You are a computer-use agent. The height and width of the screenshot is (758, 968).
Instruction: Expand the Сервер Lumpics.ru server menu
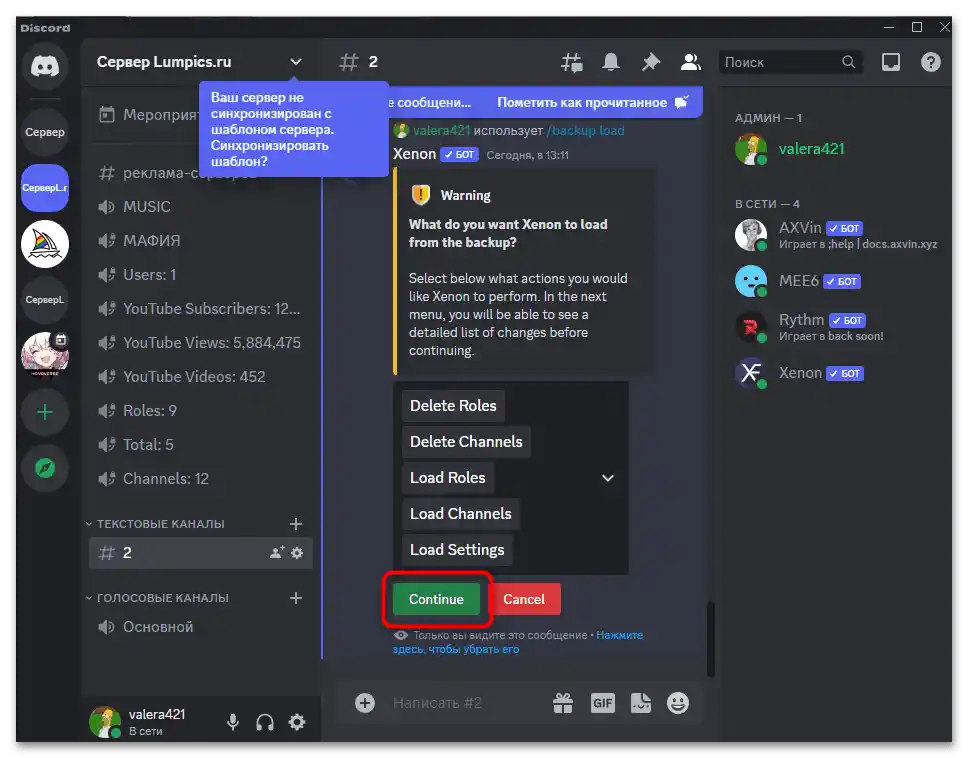296,62
